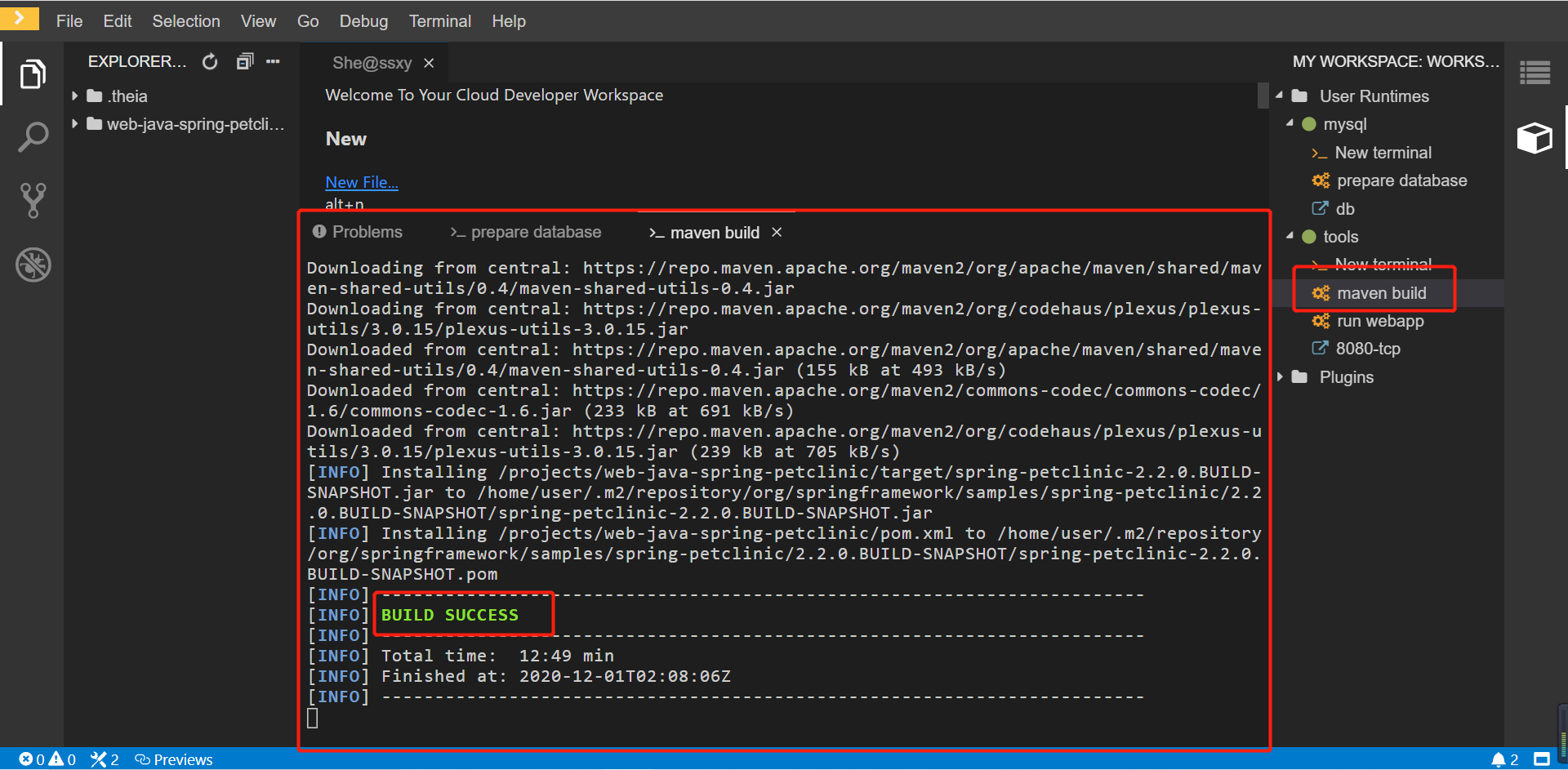1568x770 pixels.
Task: Open notifications bell in status bar
Action: point(1499,759)
